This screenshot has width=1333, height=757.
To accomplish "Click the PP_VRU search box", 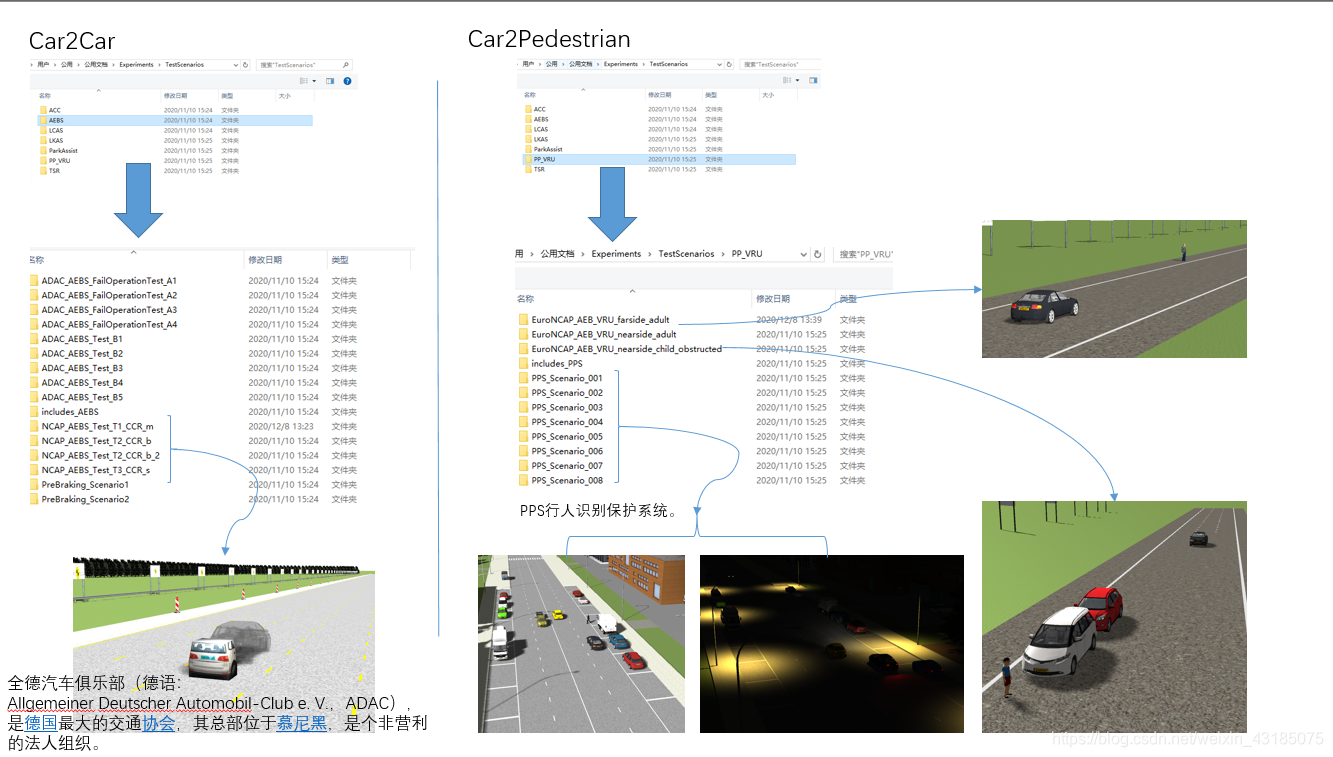I will tap(863, 254).
